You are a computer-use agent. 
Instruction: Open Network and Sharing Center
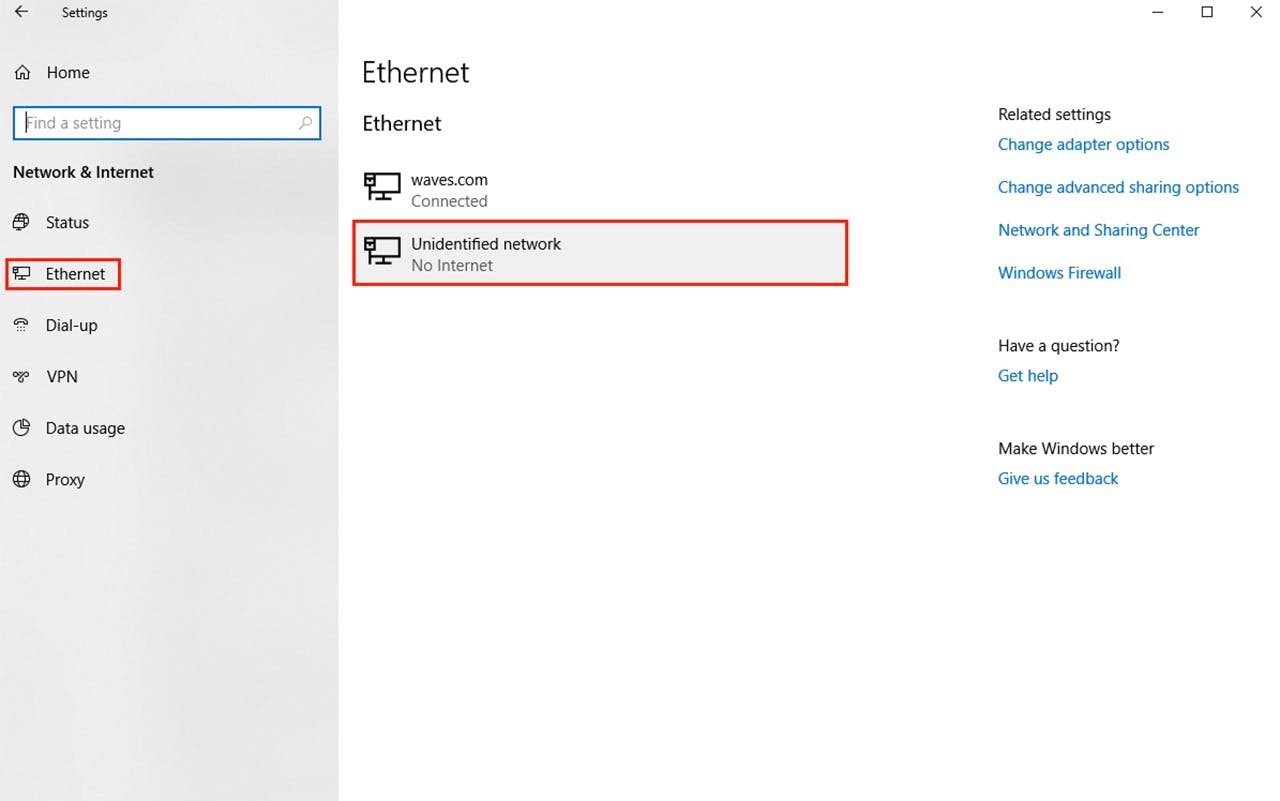pyautogui.click(x=1098, y=230)
